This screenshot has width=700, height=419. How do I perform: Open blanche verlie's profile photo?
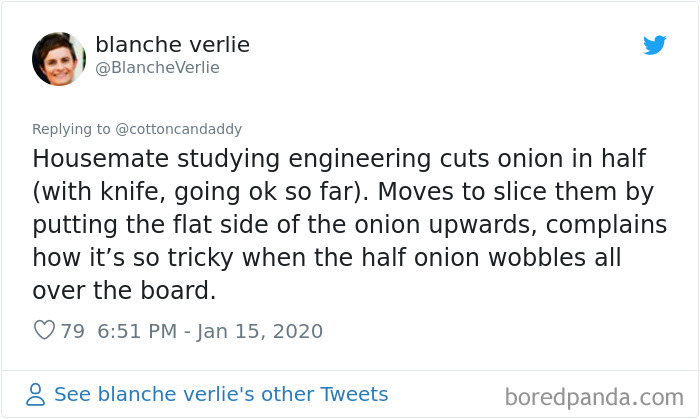tap(59, 58)
